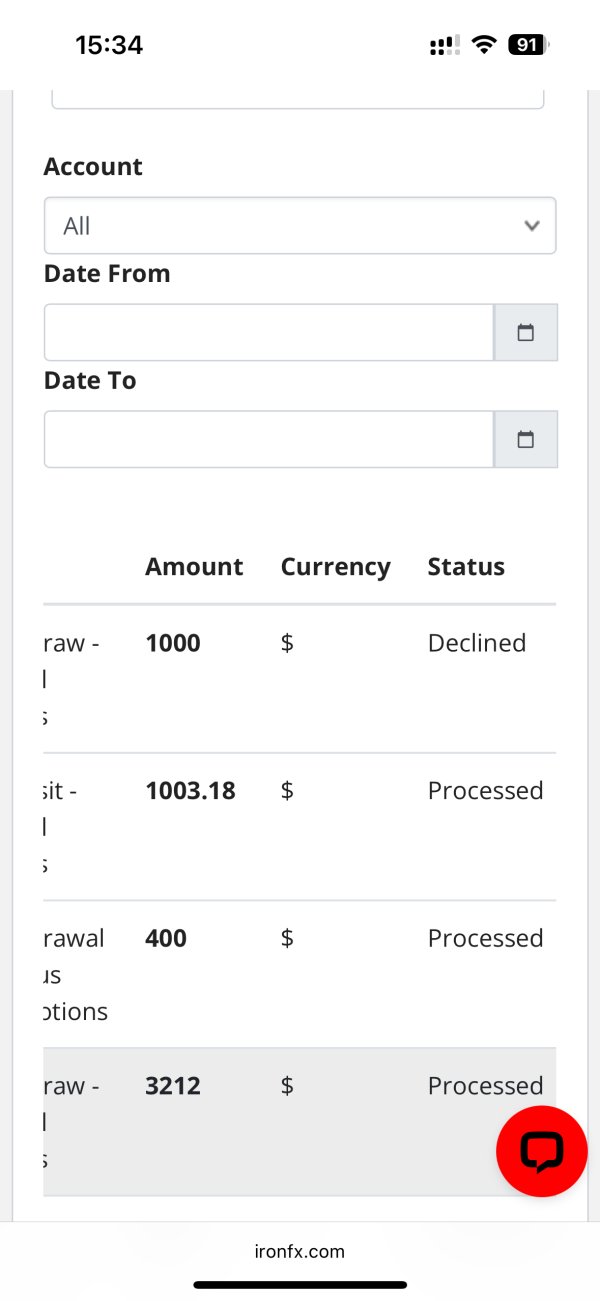Sort by the Amount column header
The image size is (600, 1301).
[194, 567]
